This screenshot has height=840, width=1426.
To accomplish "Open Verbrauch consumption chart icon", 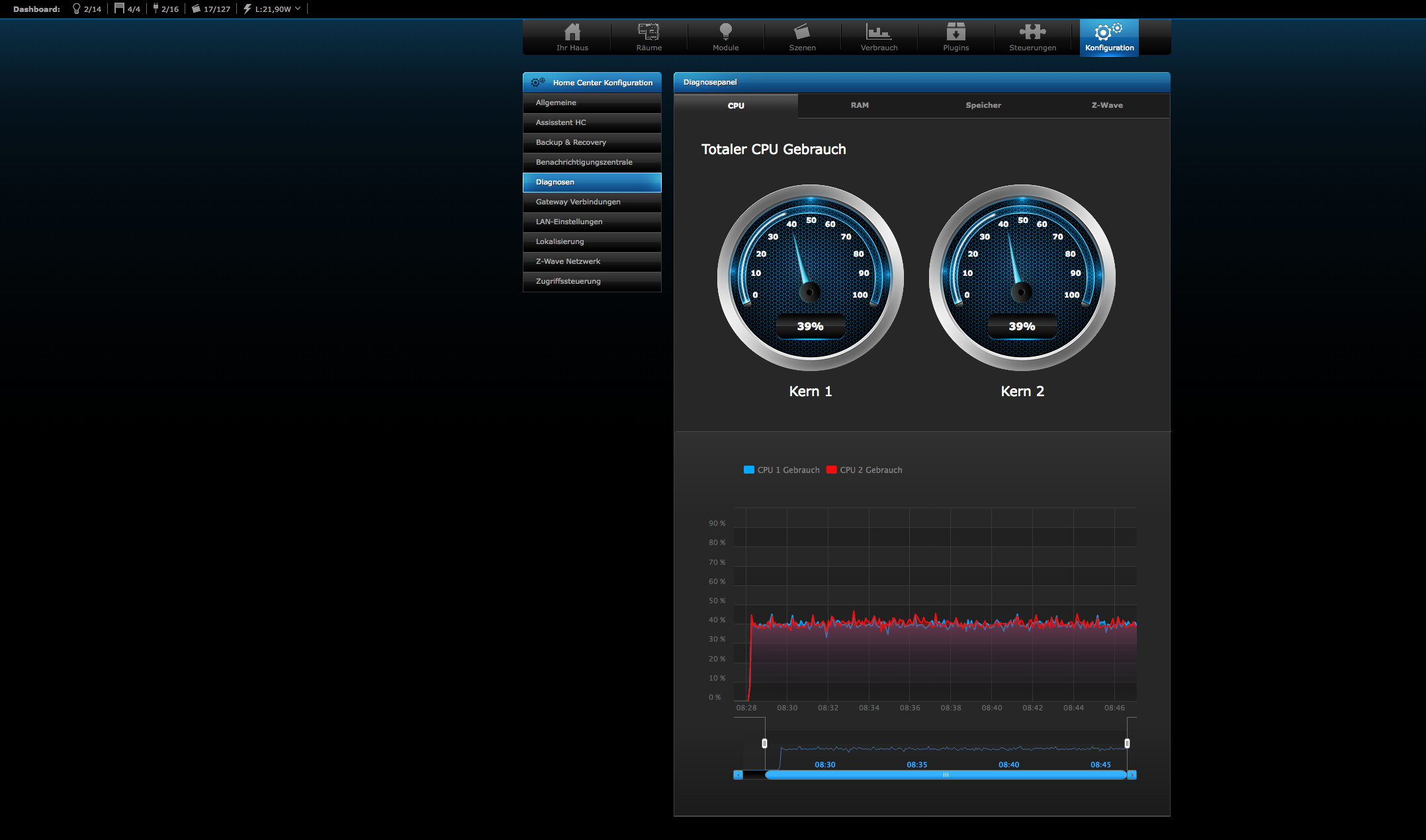I will [x=879, y=36].
